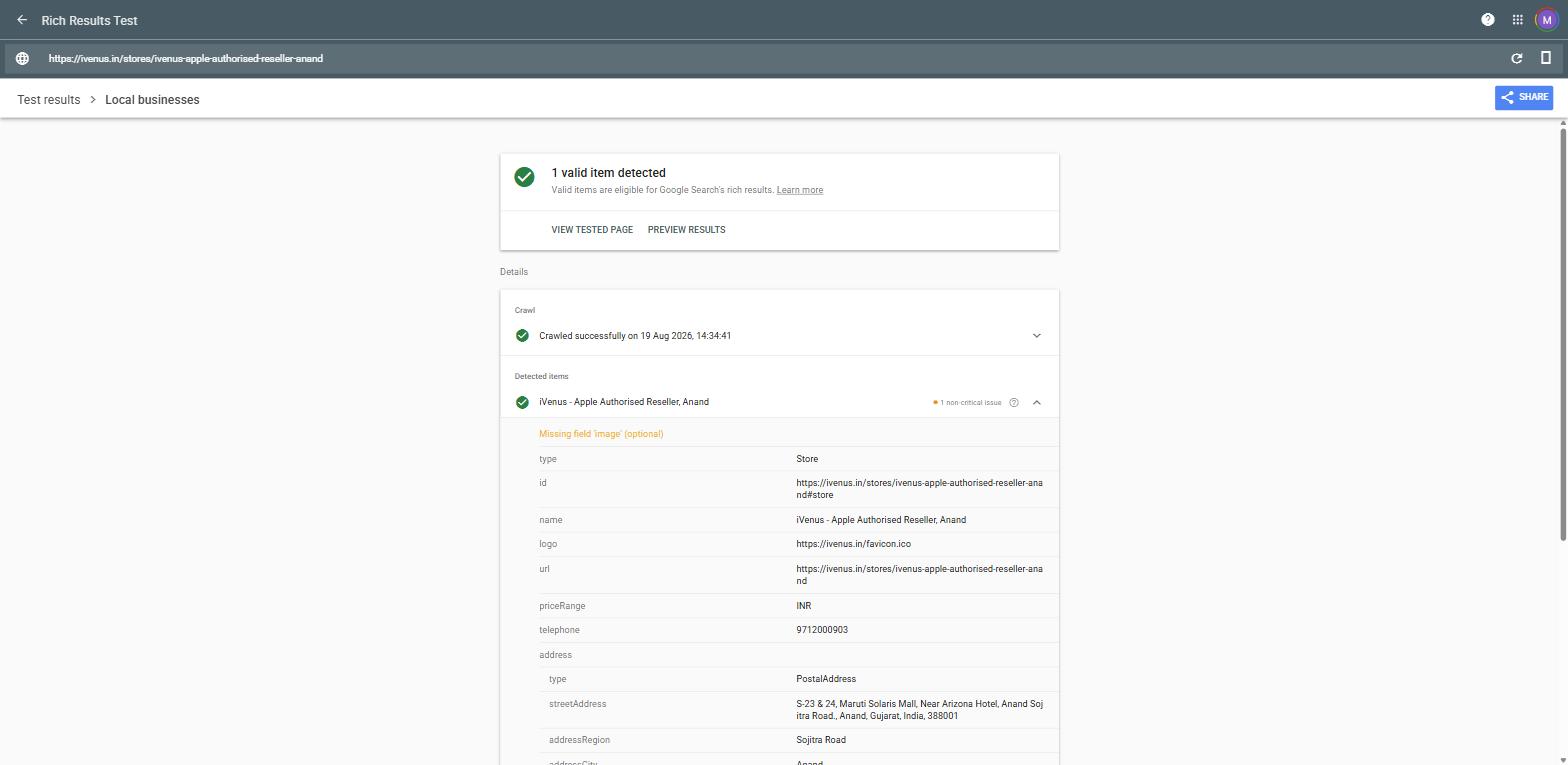Click PREVIEW RESULTS
This screenshot has width=1568, height=765.
(x=687, y=230)
